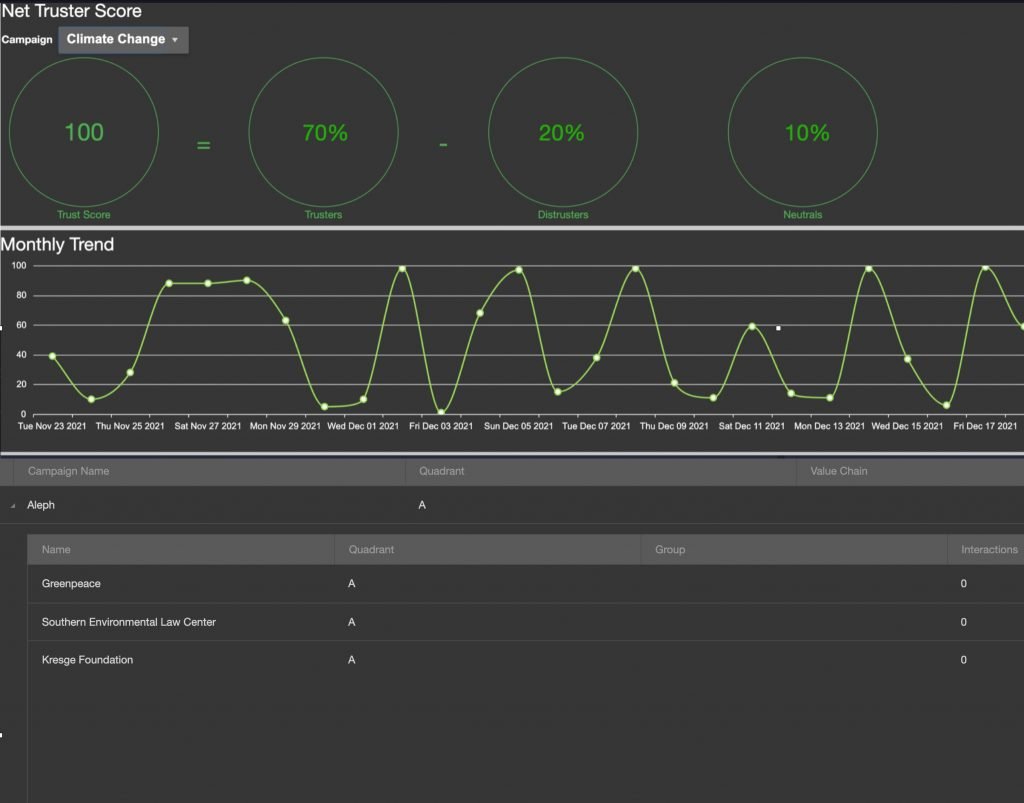This screenshot has width=1024, height=803.
Task: Click Southern Environmental Law Center interactions value 0
Action: (x=963, y=622)
